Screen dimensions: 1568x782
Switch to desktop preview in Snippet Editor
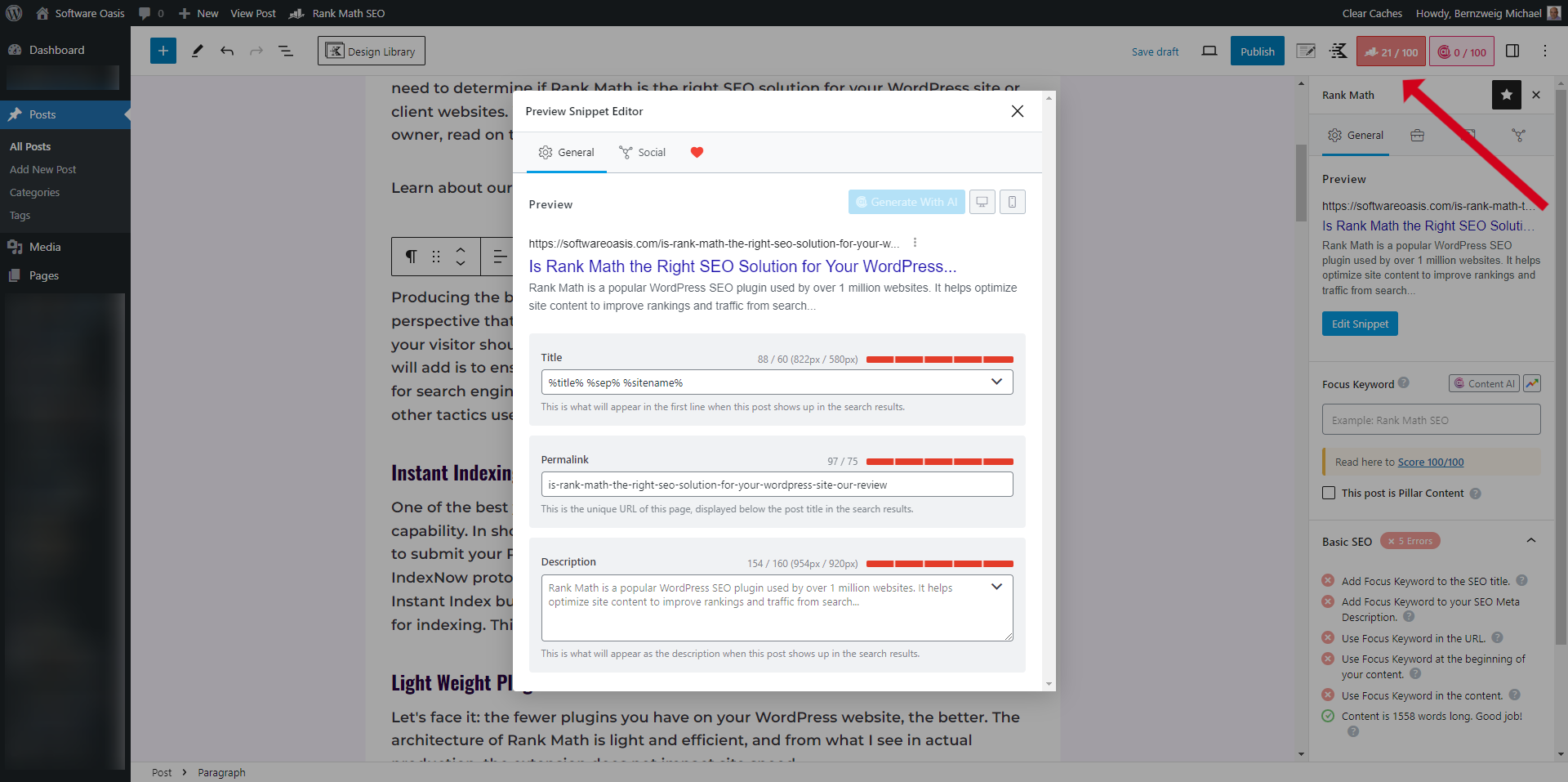tap(982, 202)
